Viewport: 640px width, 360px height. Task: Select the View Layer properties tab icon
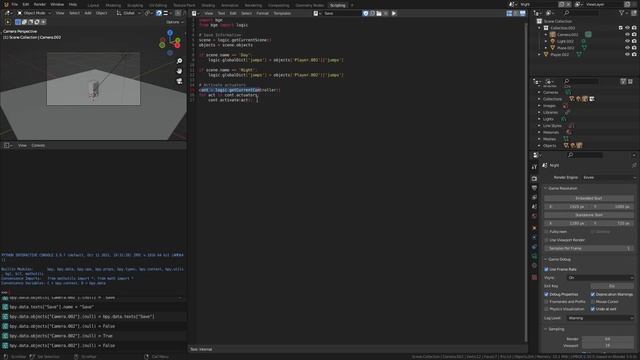pos(534,197)
